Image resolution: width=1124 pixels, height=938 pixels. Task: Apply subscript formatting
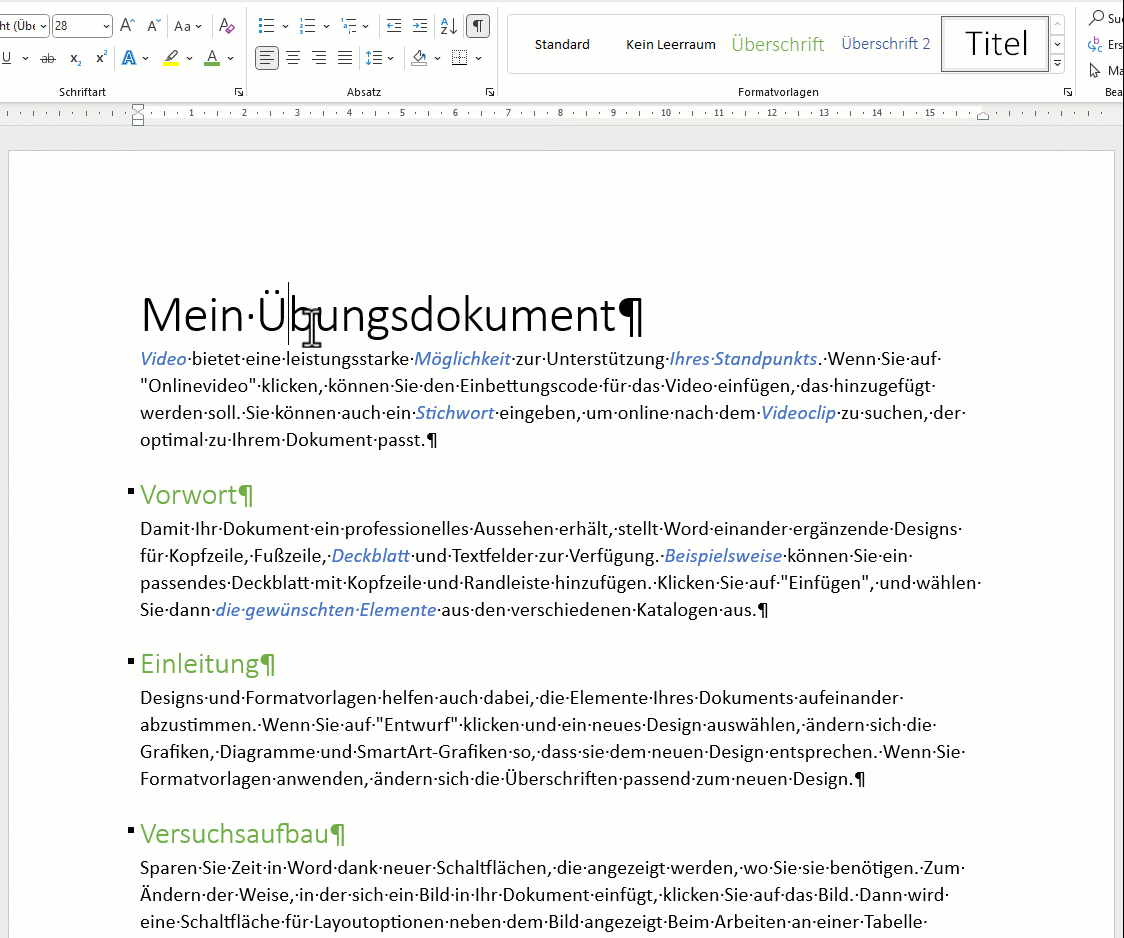pyautogui.click(x=76, y=58)
